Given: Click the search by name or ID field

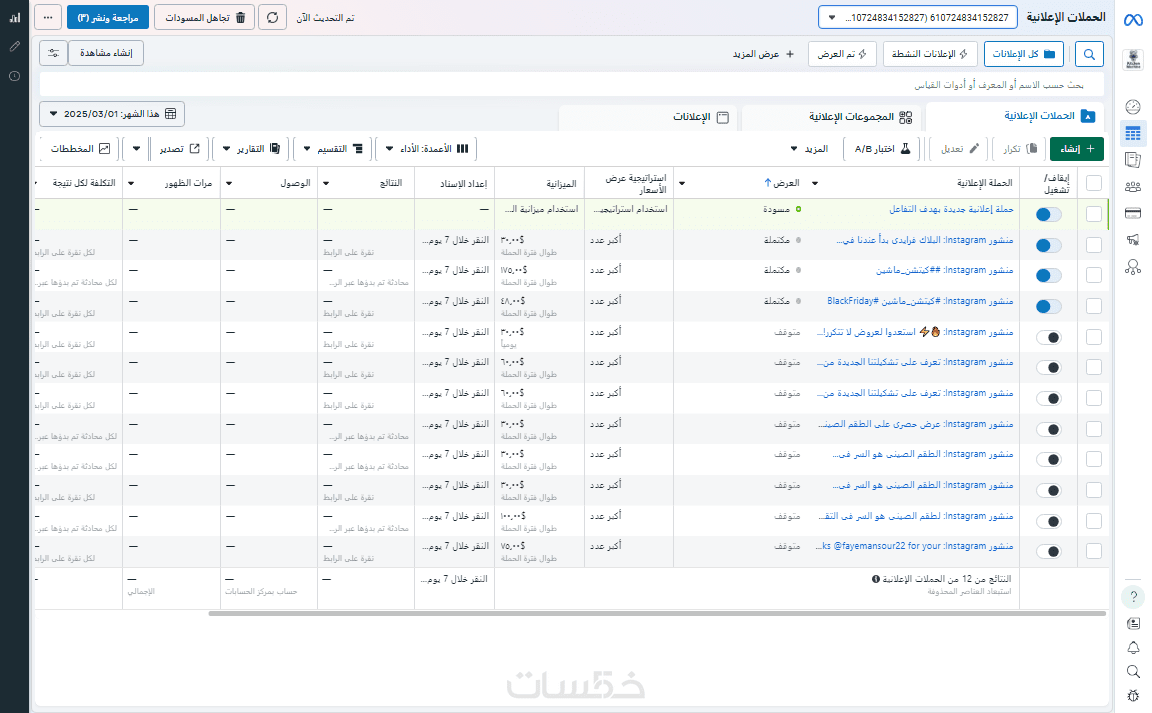Looking at the screenshot, I should 572,85.
